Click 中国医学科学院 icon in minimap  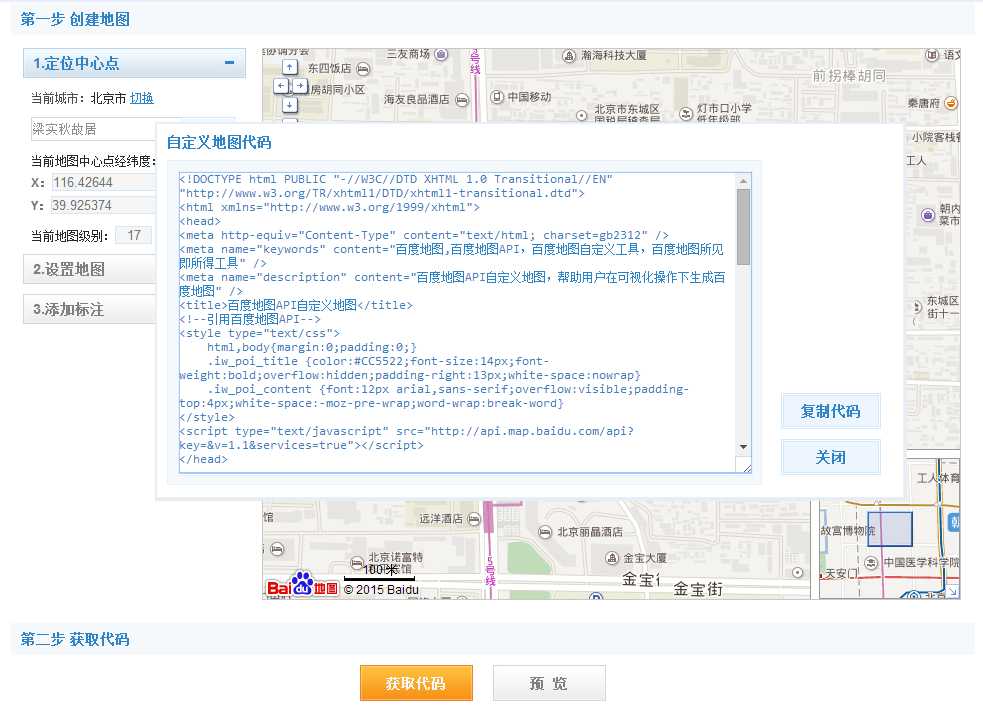871,562
